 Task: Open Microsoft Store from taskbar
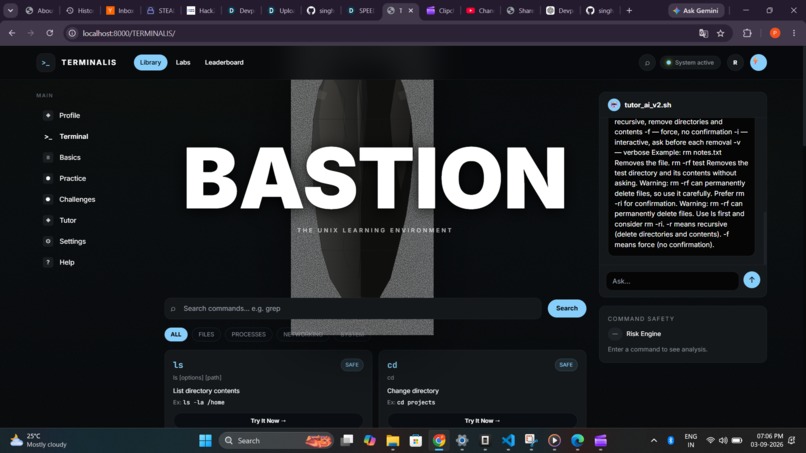(x=415, y=441)
